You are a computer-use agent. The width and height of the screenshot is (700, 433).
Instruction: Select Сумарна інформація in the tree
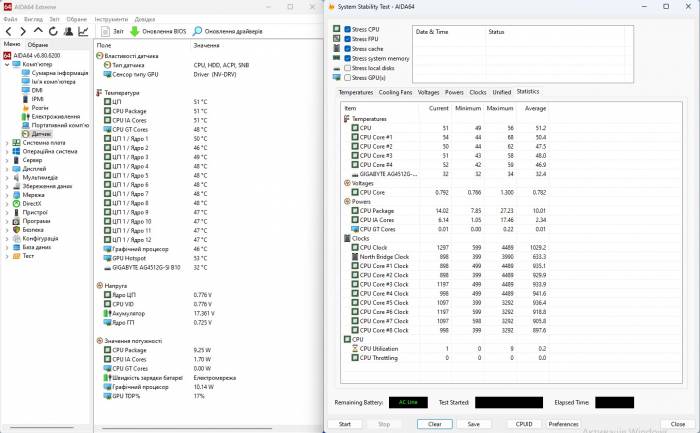(60, 73)
